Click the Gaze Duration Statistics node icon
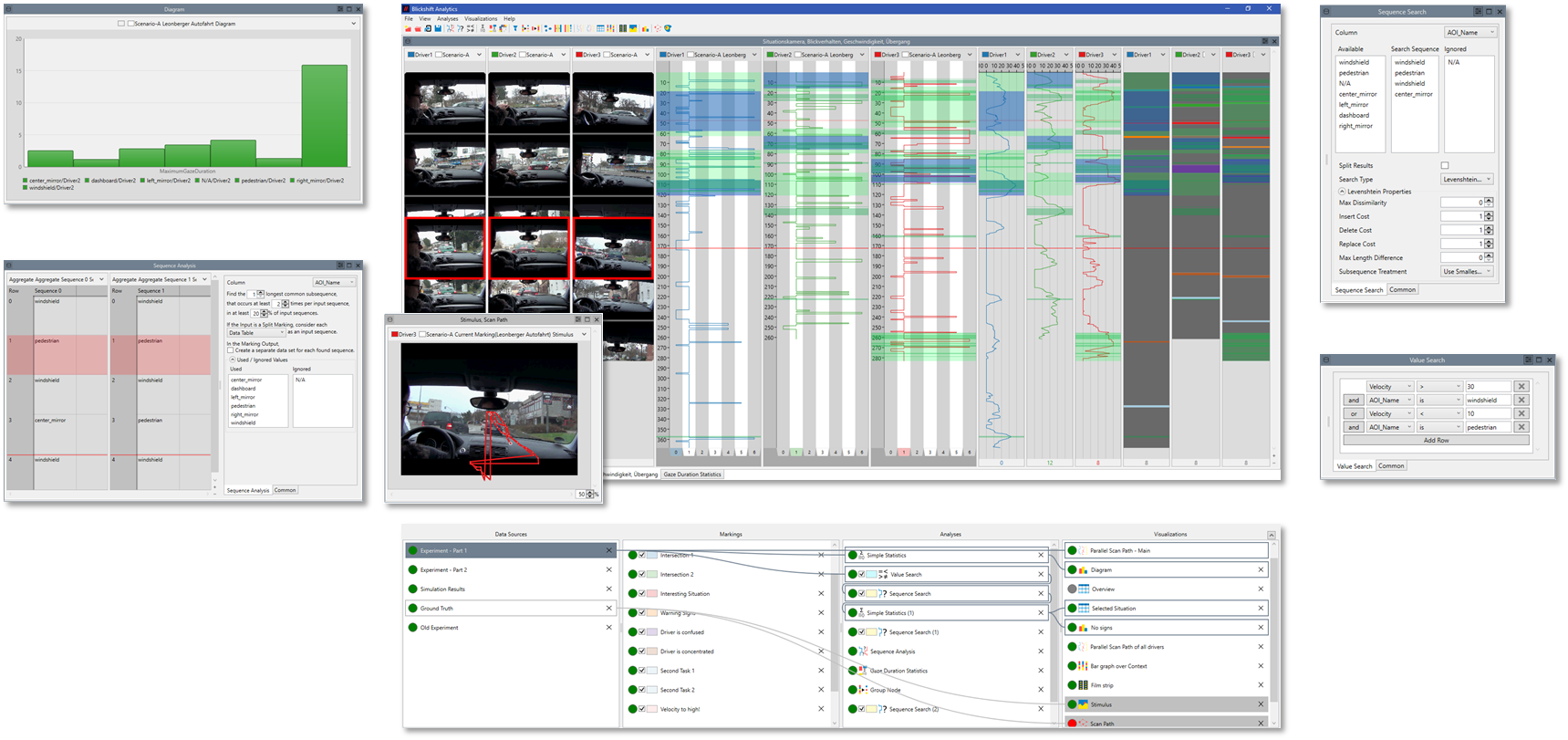The width and height of the screenshot is (1568, 740). click(x=863, y=670)
